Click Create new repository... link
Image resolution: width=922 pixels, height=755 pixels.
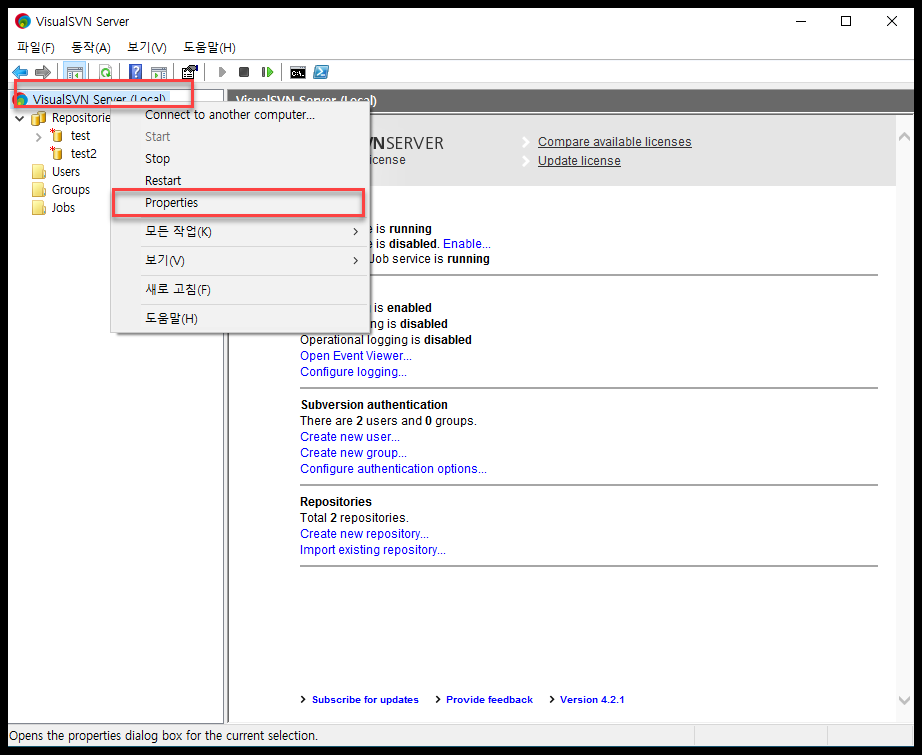click(x=365, y=534)
